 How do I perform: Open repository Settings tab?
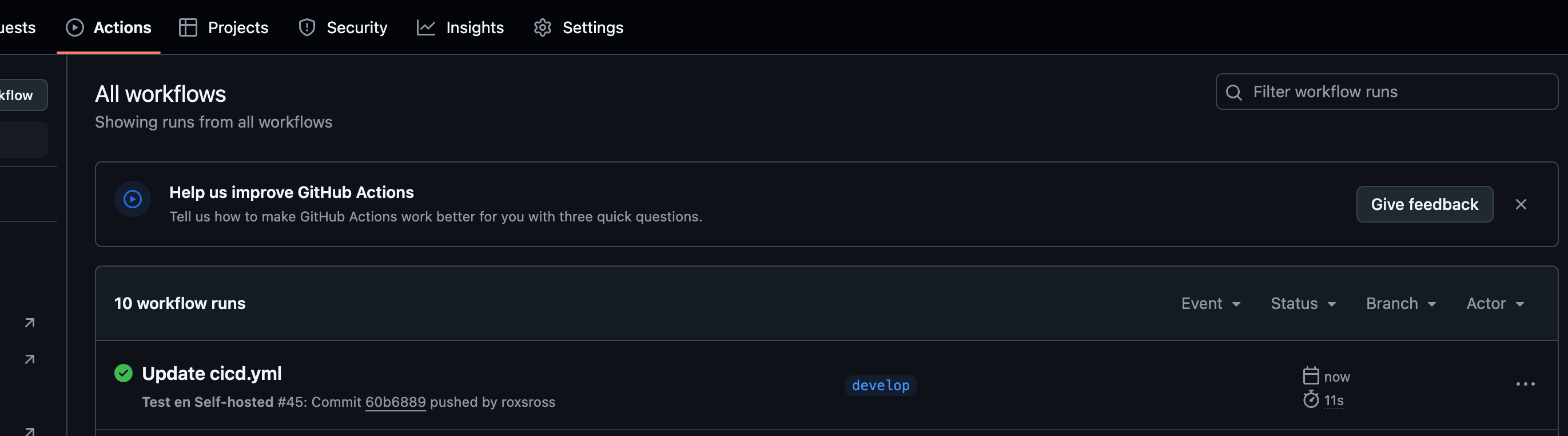tap(578, 27)
